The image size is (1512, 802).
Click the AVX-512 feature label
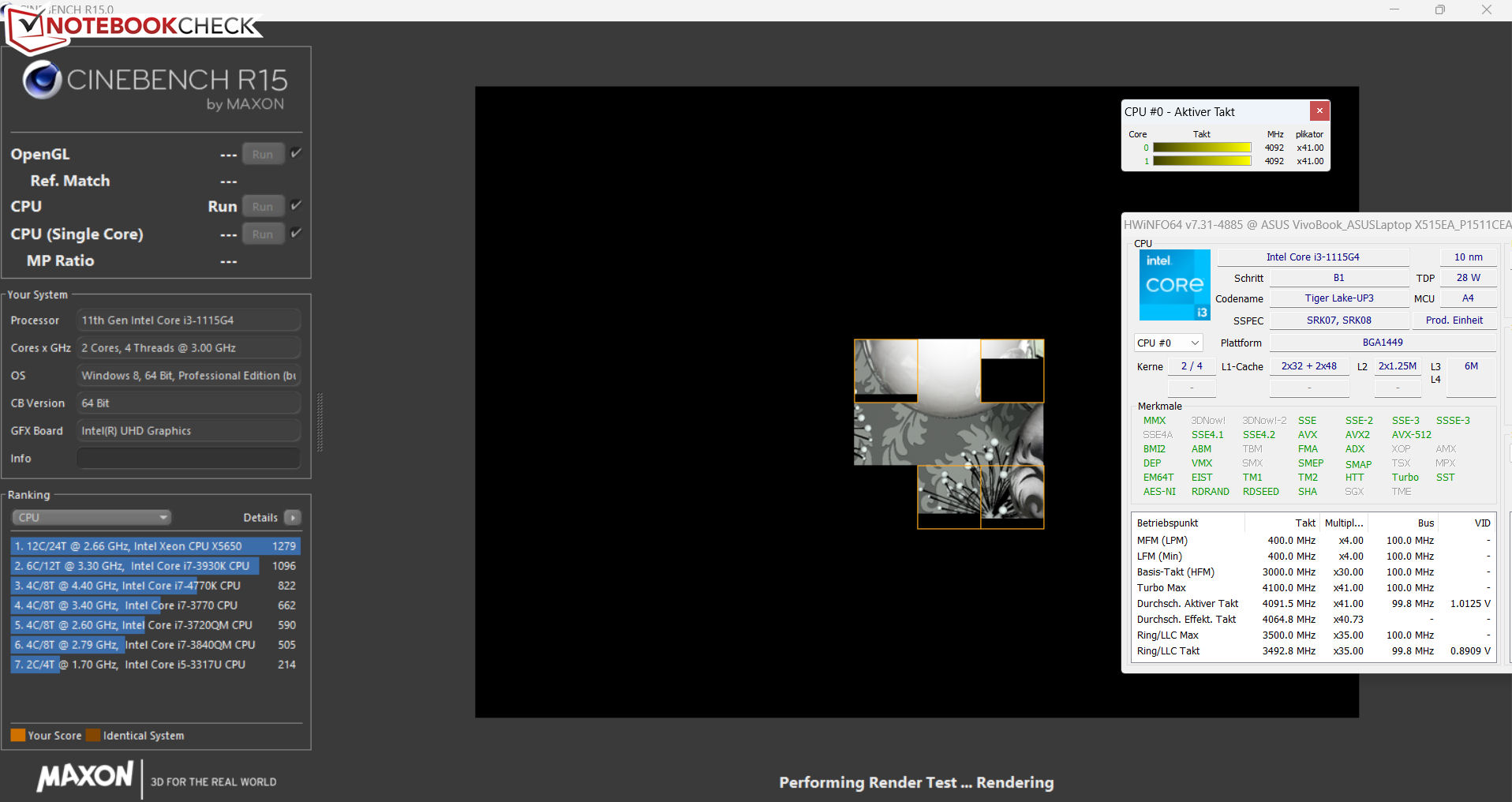pyautogui.click(x=1412, y=435)
